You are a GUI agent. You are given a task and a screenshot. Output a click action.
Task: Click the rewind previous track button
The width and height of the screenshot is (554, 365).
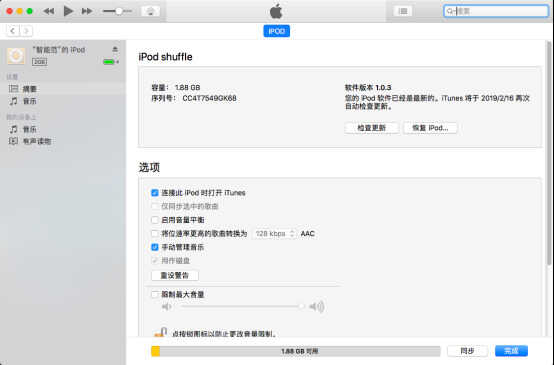[x=49, y=11]
